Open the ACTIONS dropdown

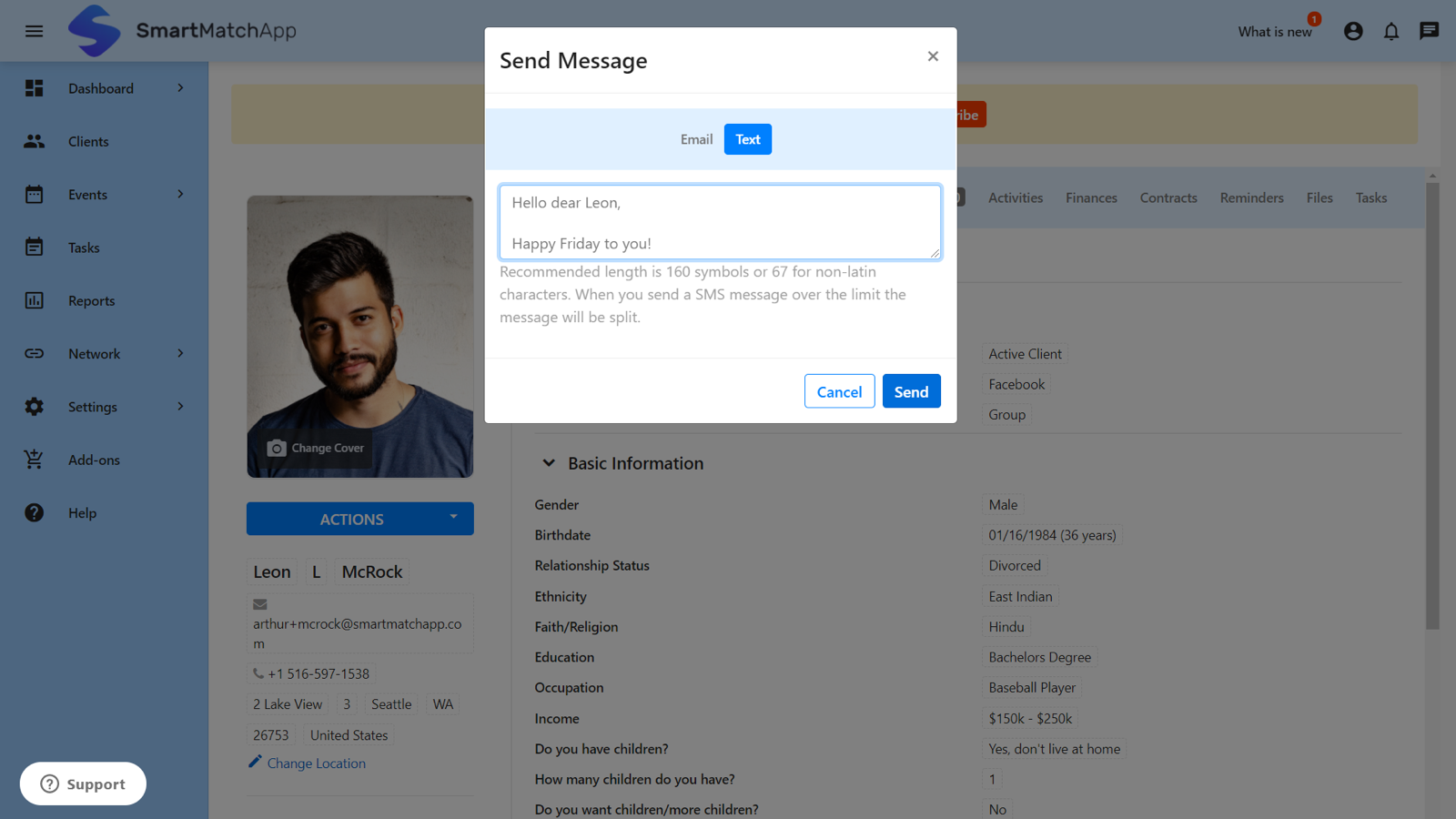[x=359, y=519]
